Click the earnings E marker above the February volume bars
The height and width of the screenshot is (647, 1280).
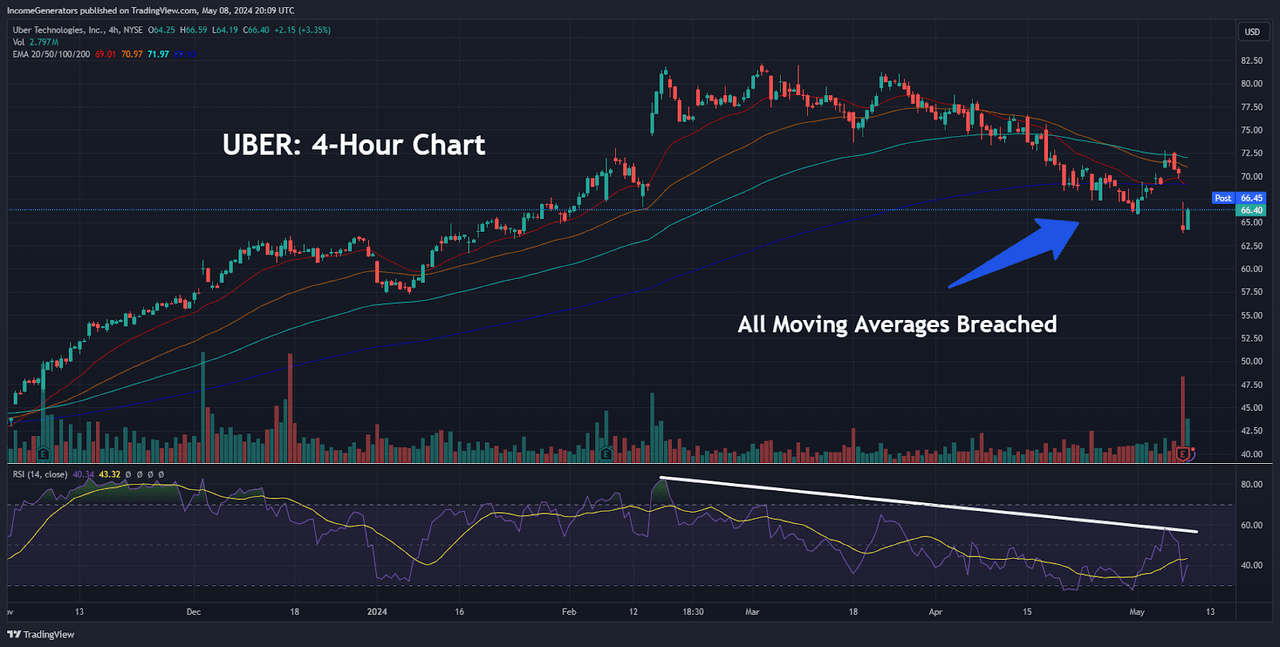pyautogui.click(x=606, y=452)
